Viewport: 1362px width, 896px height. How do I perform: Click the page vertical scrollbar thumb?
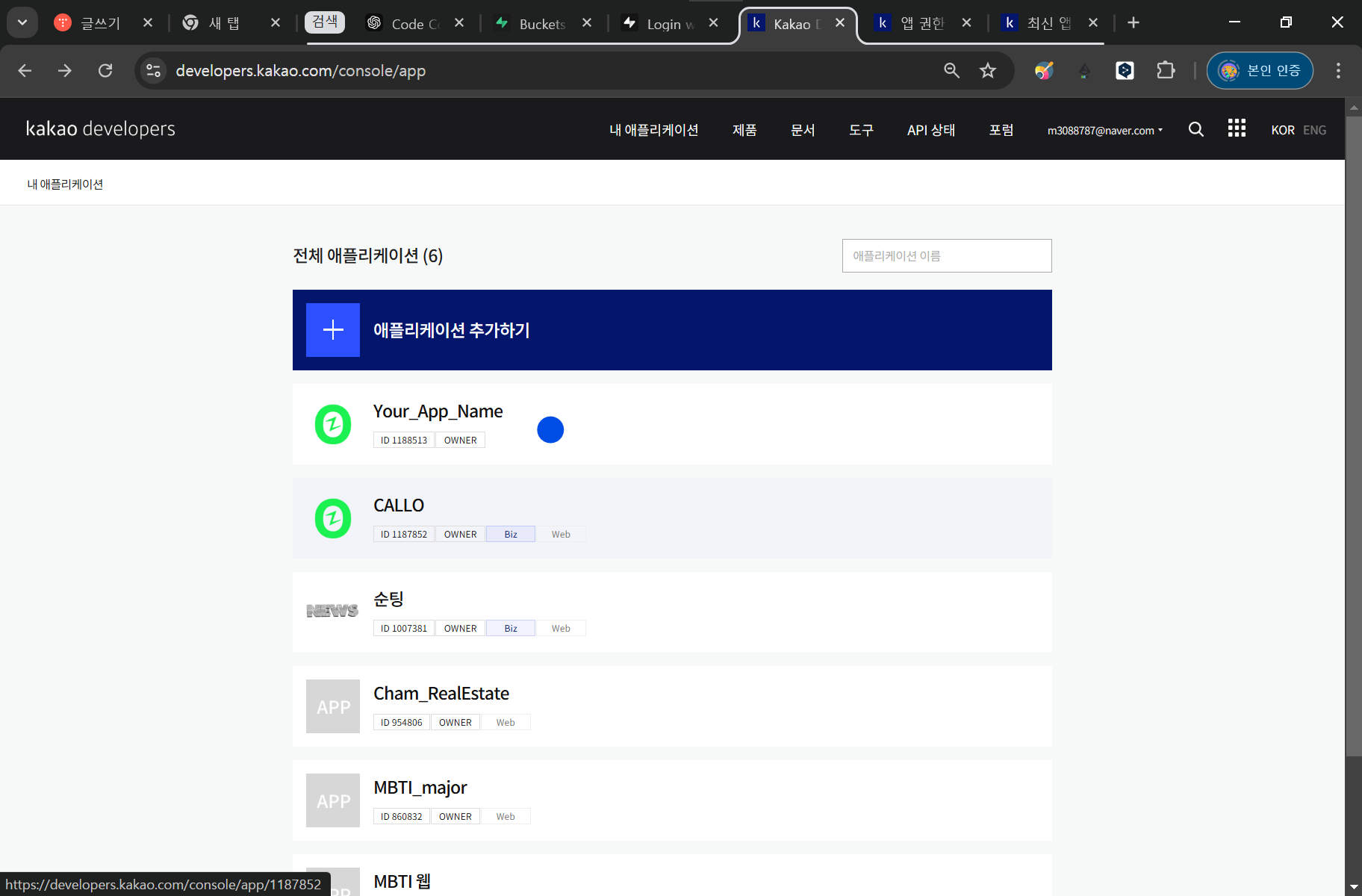pyautogui.click(x=1354, y=436)
